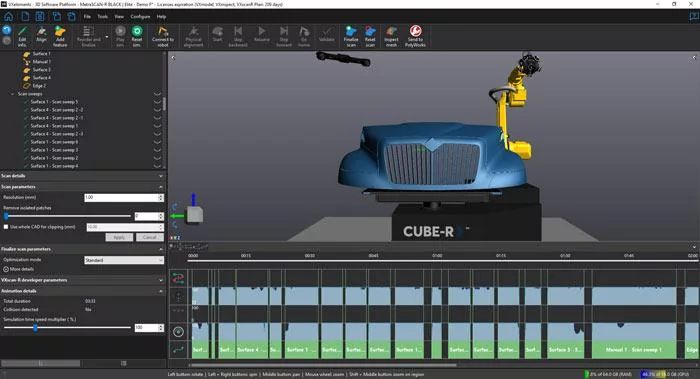Adjust Simulation time speed multiplier slider

(35, 328)
